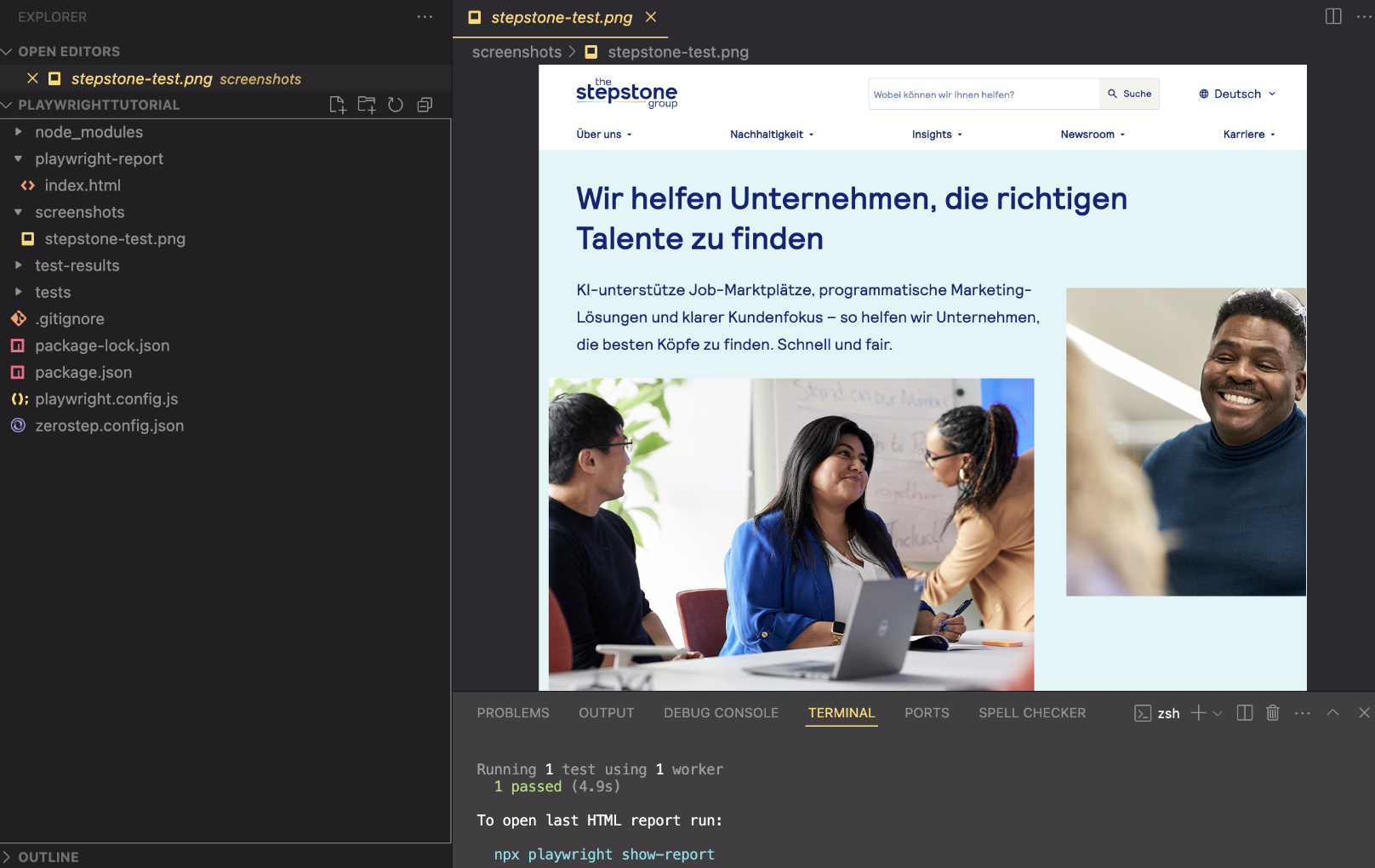The width and height of the screenshot is (1375, 868).
Task: Close the bottom terminal panel
Action: [x=1364, y=713]
